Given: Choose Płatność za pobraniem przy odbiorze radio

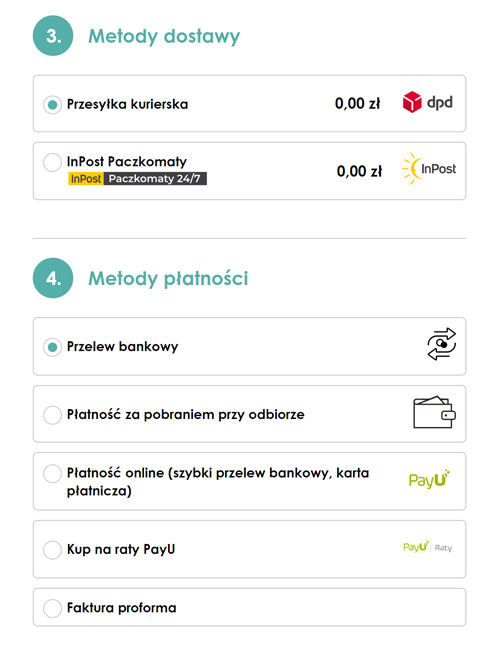Looking at the screenshot, I should [52, 415].
